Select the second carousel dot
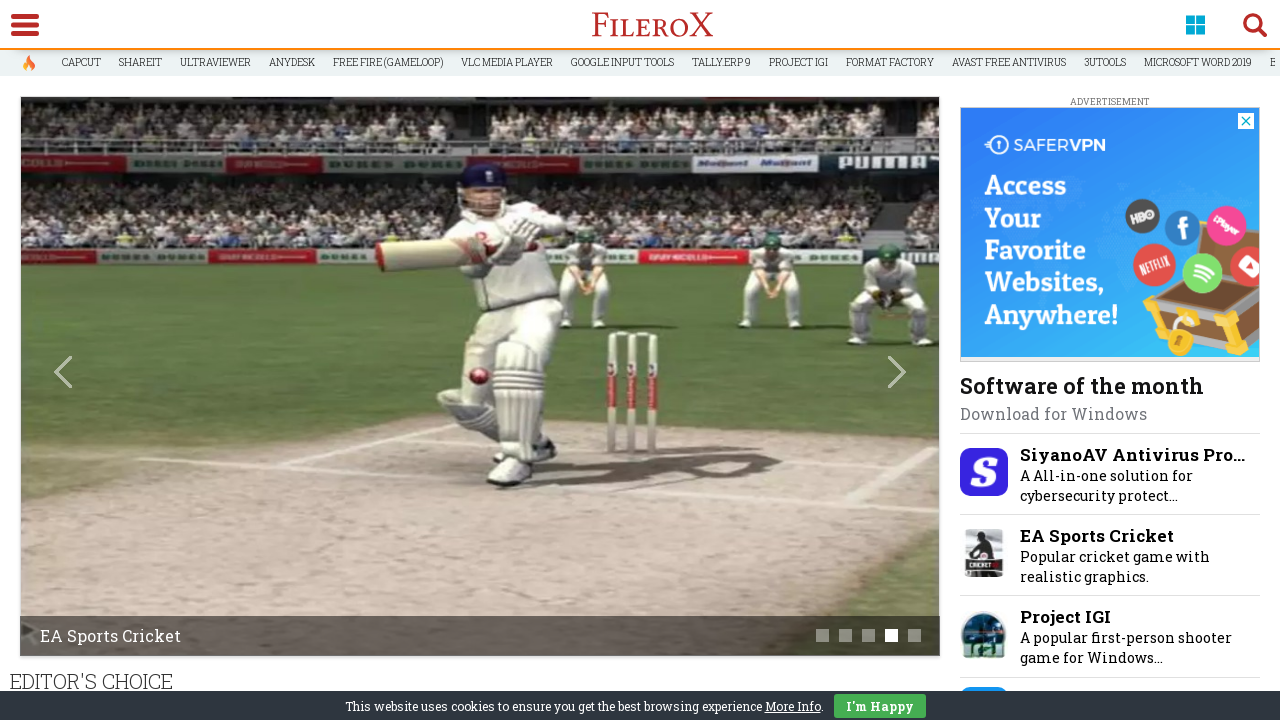This screenshot has width=1280, height=720. pos(845,635)
